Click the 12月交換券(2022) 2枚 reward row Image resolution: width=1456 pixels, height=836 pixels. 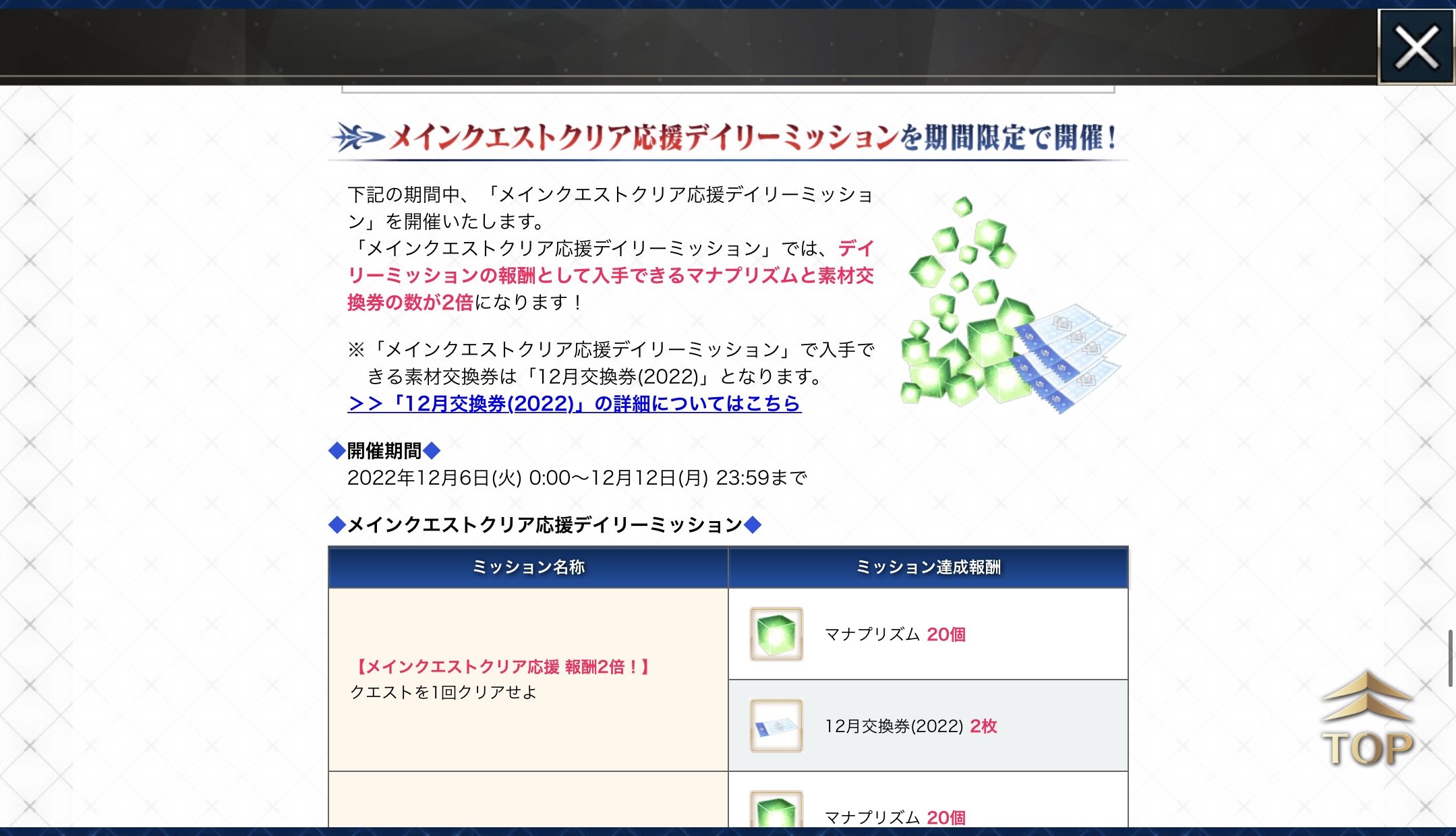pyautogui.click(x=910, y=726)
